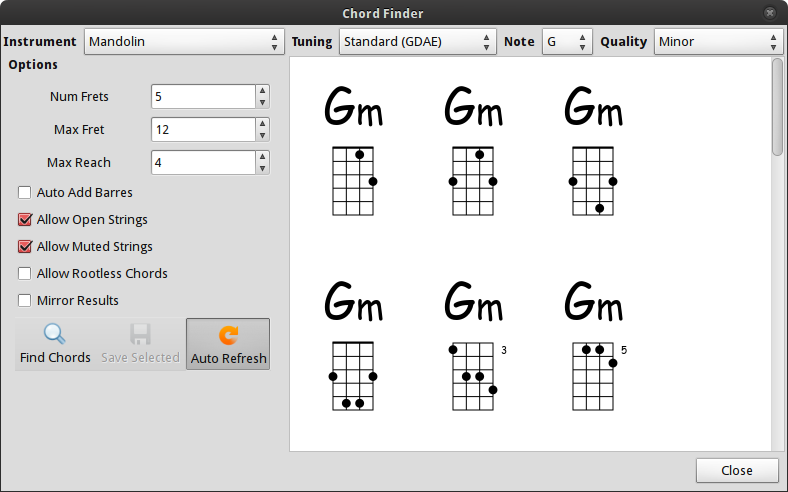
Task: Select the Gm chord marked fret 5
Action: click(594, 376)
